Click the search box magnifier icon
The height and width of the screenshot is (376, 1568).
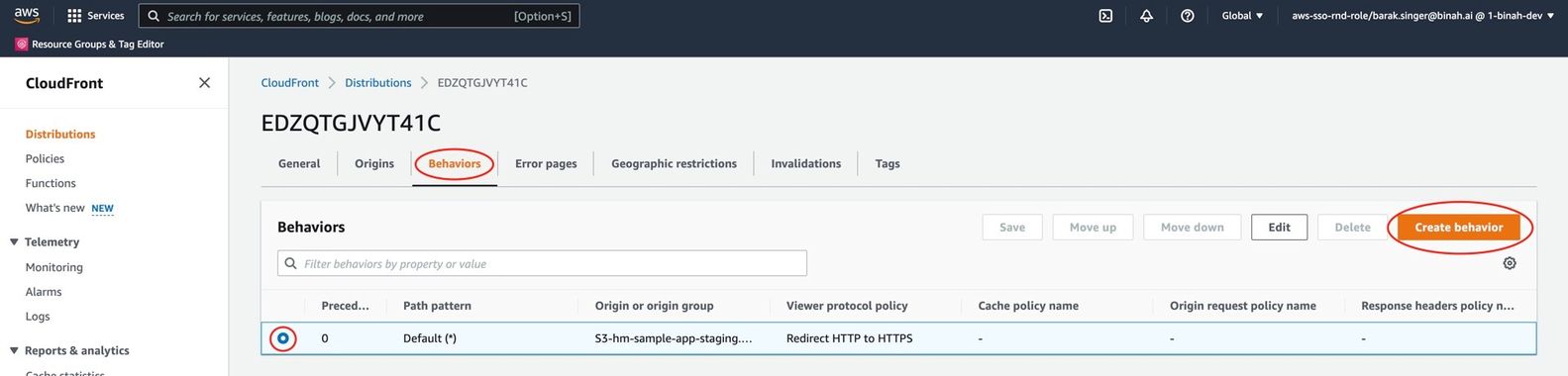(x=155, y=16)
